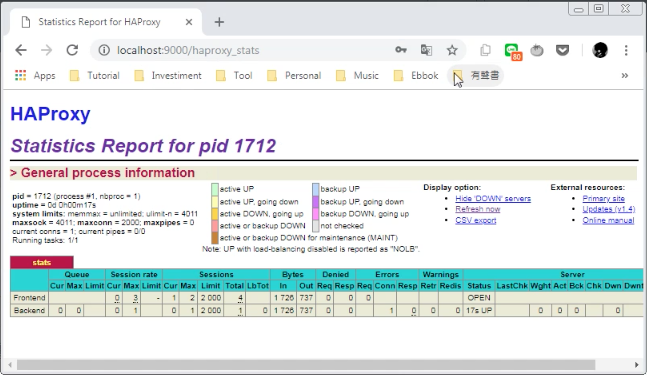Open the Ebbok bookmark folder
The height and width of the screenshot is (375, 647).
[416, 75]
